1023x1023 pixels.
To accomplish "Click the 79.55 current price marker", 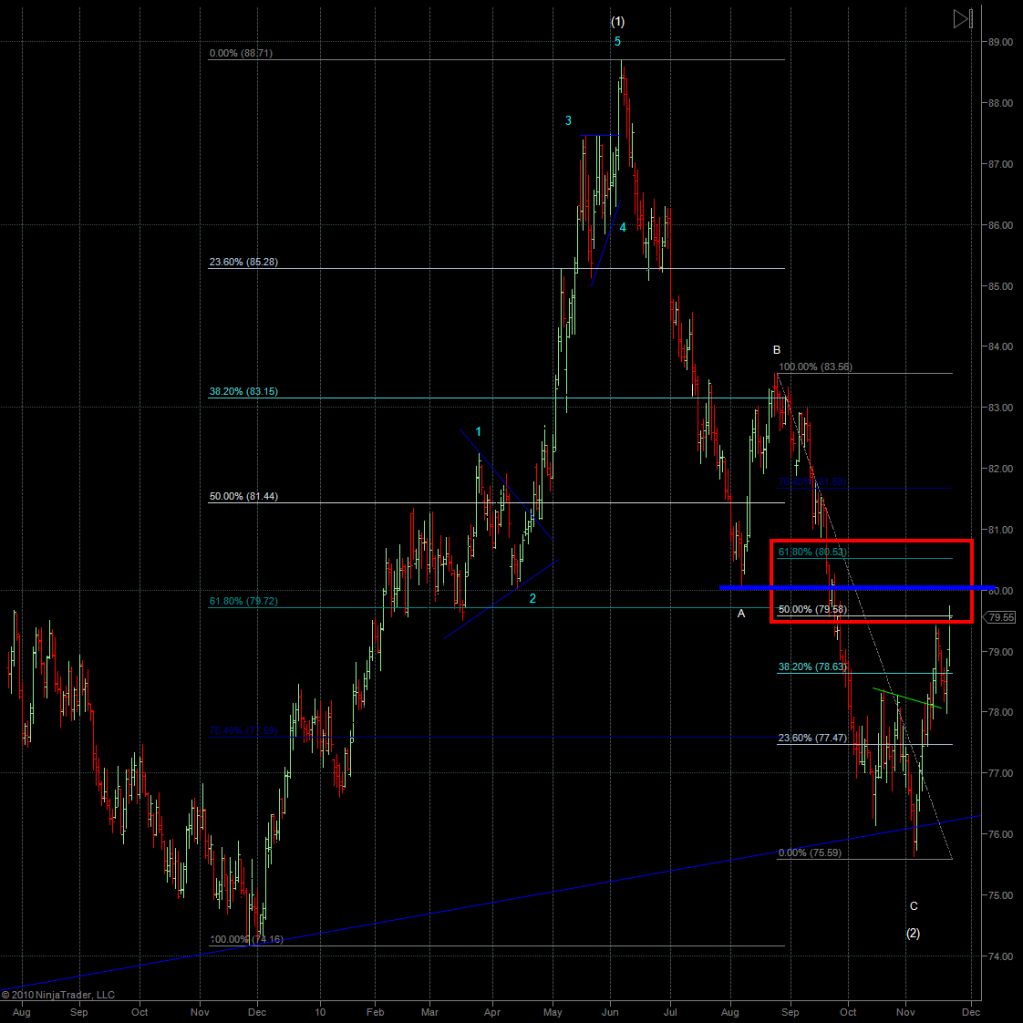I will 1001,618.
